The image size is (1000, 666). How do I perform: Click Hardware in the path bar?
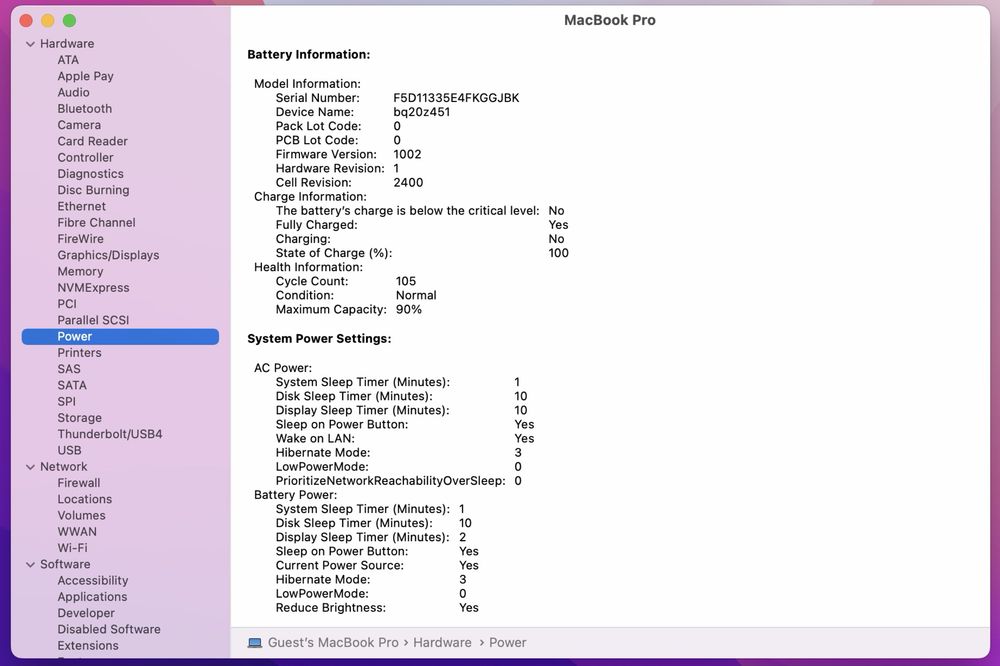point(442,642)
